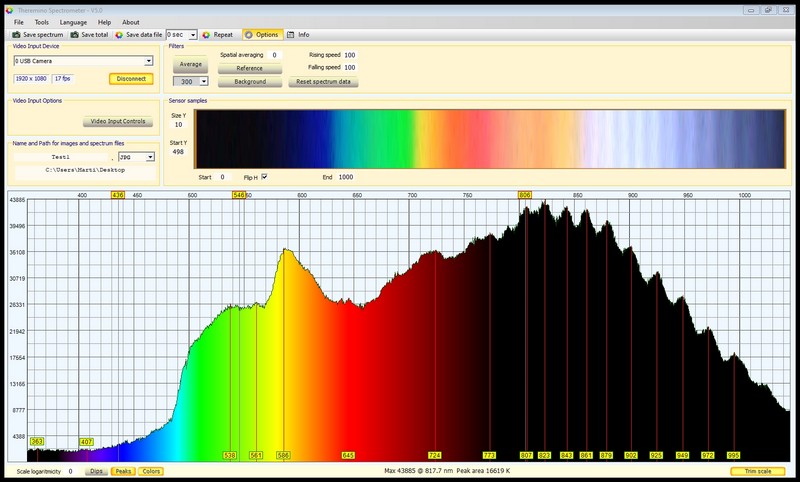Click the Save data file icon
This screenshot has width=800, height=482.
point(119,34)
